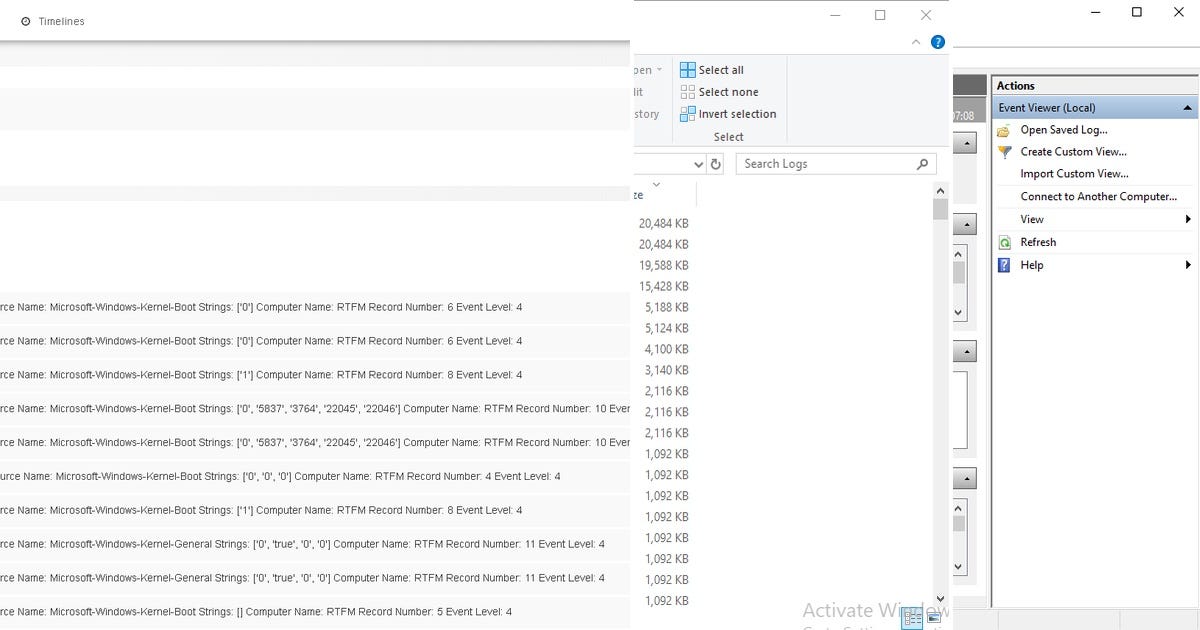This screenshot has height=630, width=1200.
Task: Click the Explorer file list scrollbar thumb
Action: [x=940, y=209]
